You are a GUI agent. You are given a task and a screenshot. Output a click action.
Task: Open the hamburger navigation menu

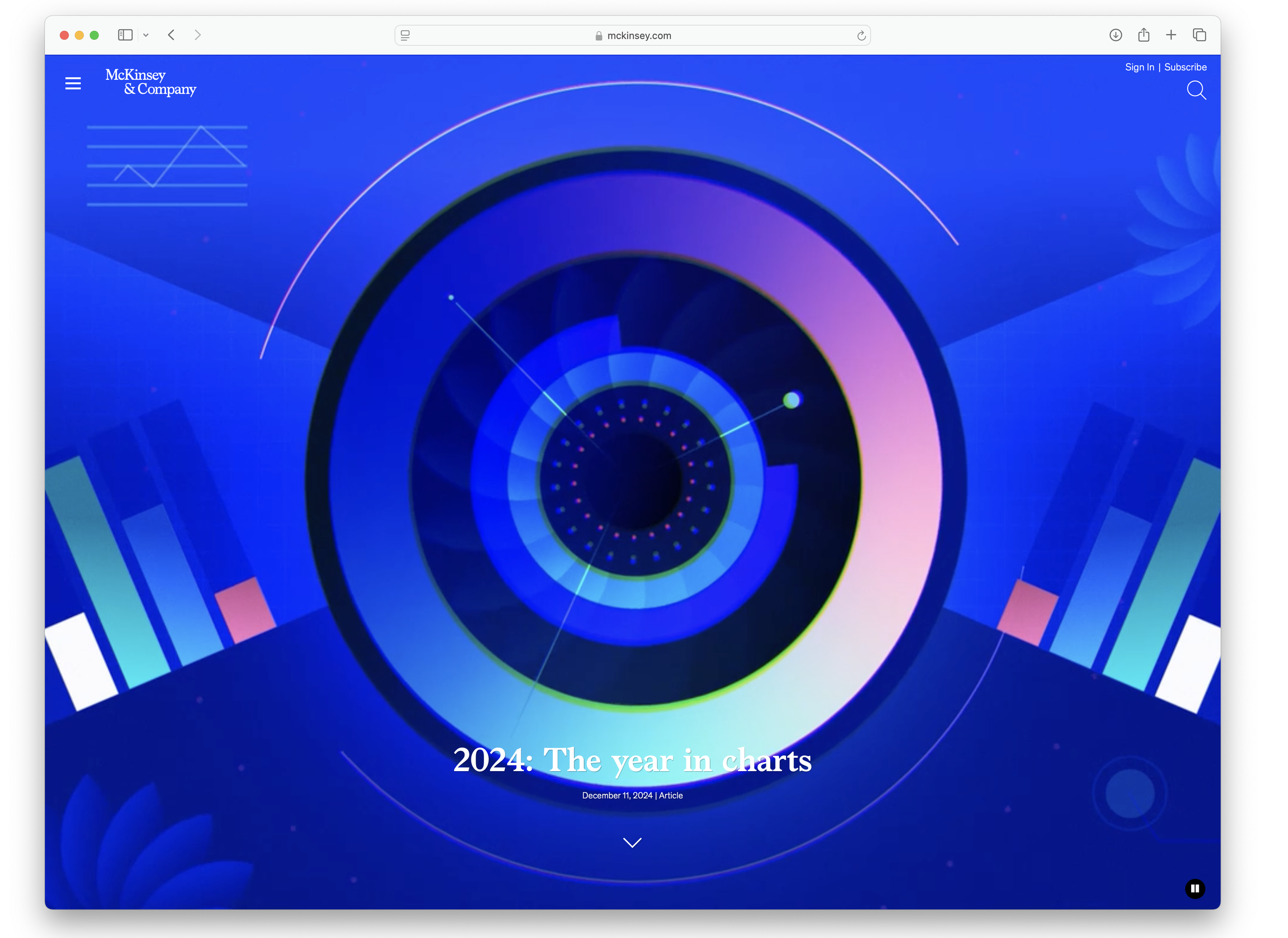pyautogui.click(x=73, y=83)
